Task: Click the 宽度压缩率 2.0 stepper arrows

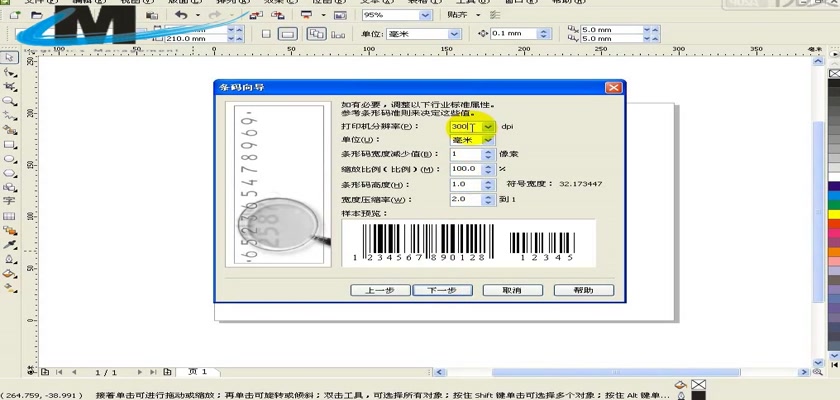Action: pyautogui.click(x=488, y=200)
